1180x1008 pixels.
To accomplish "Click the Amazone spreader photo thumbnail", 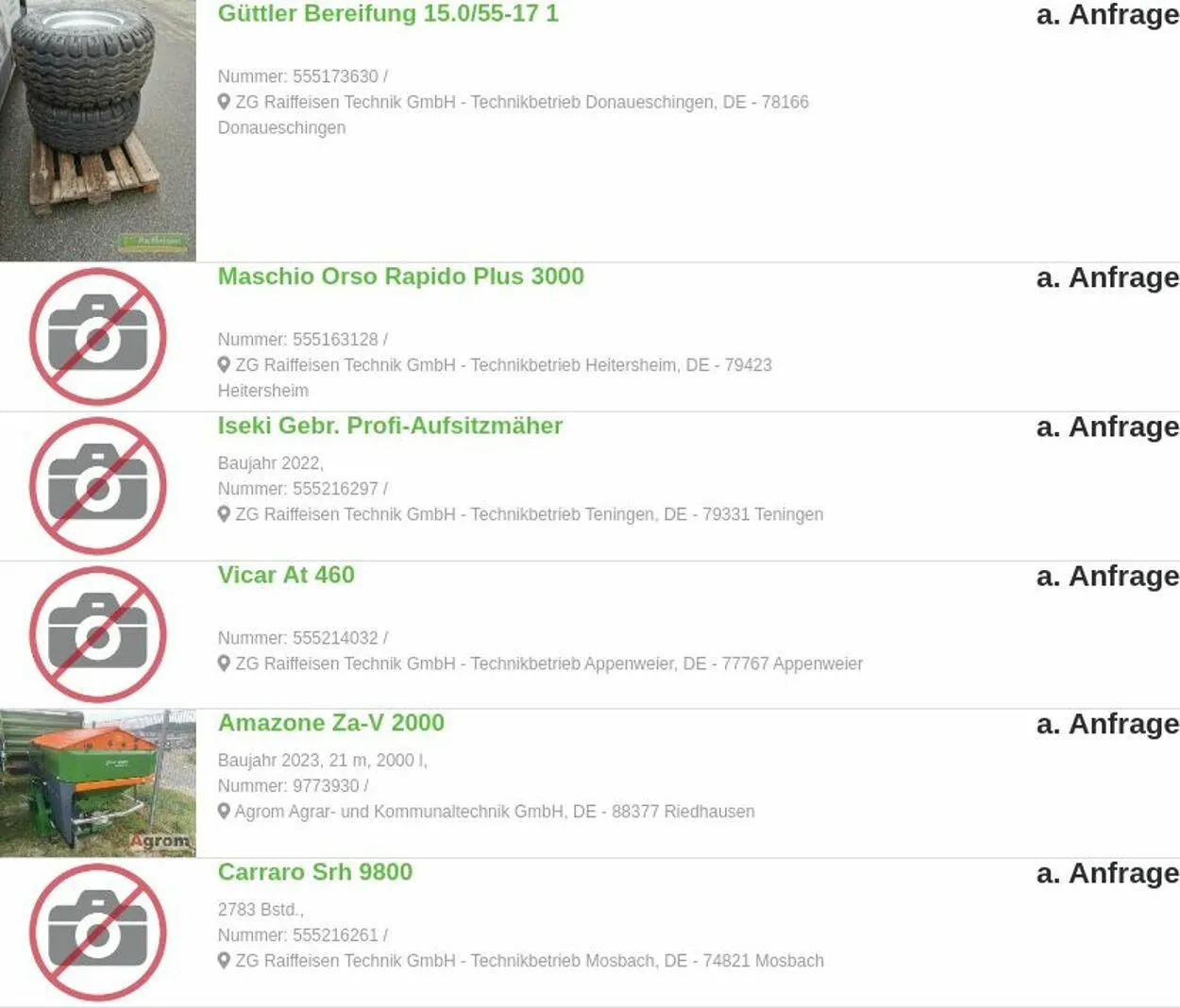I will pyautogui.click(x=98, y=783).
